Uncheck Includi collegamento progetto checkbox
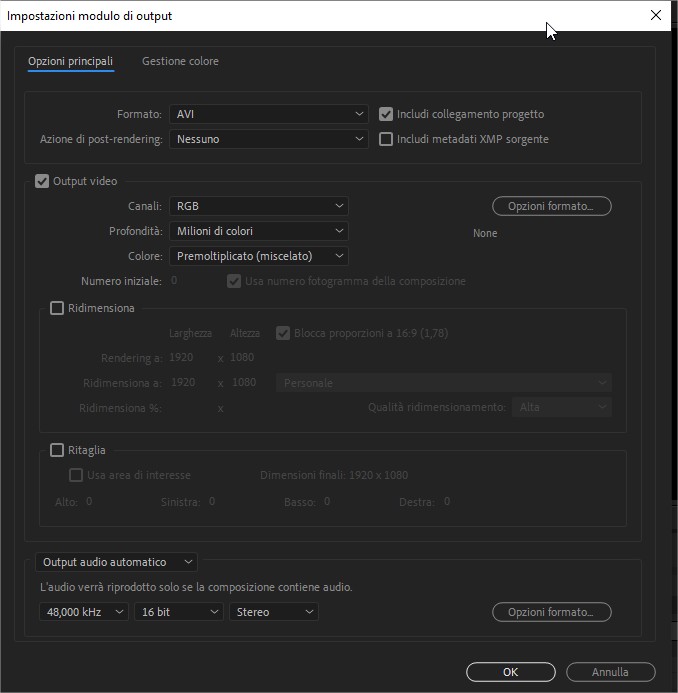This screenshot has height=693, width=678. pyautogui.click(x=386, y=115)
